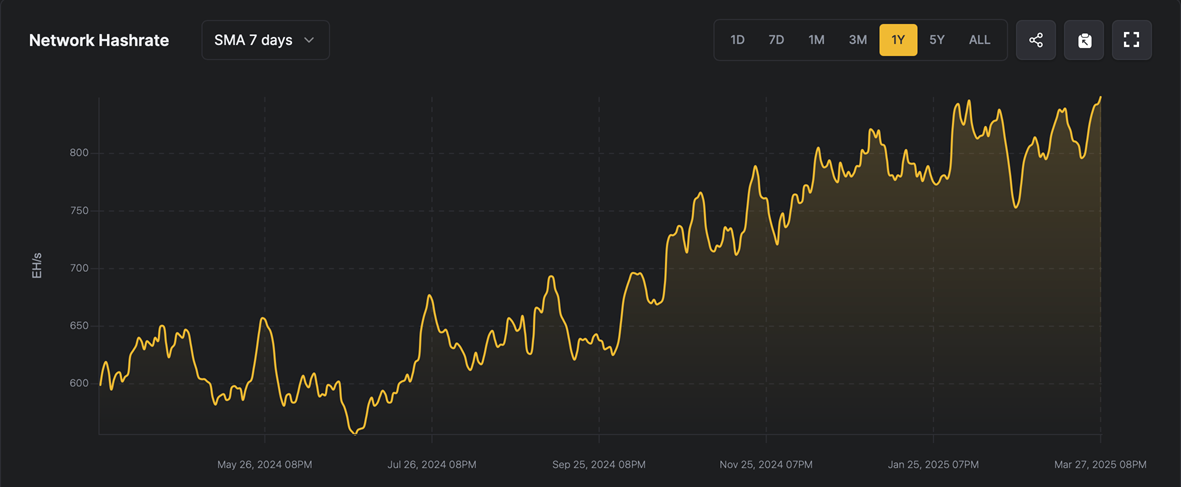Expand the SMA 7 days dropdown
Image resolution: width=1181 pixels, height=487 pixels.
pos(265,40)
